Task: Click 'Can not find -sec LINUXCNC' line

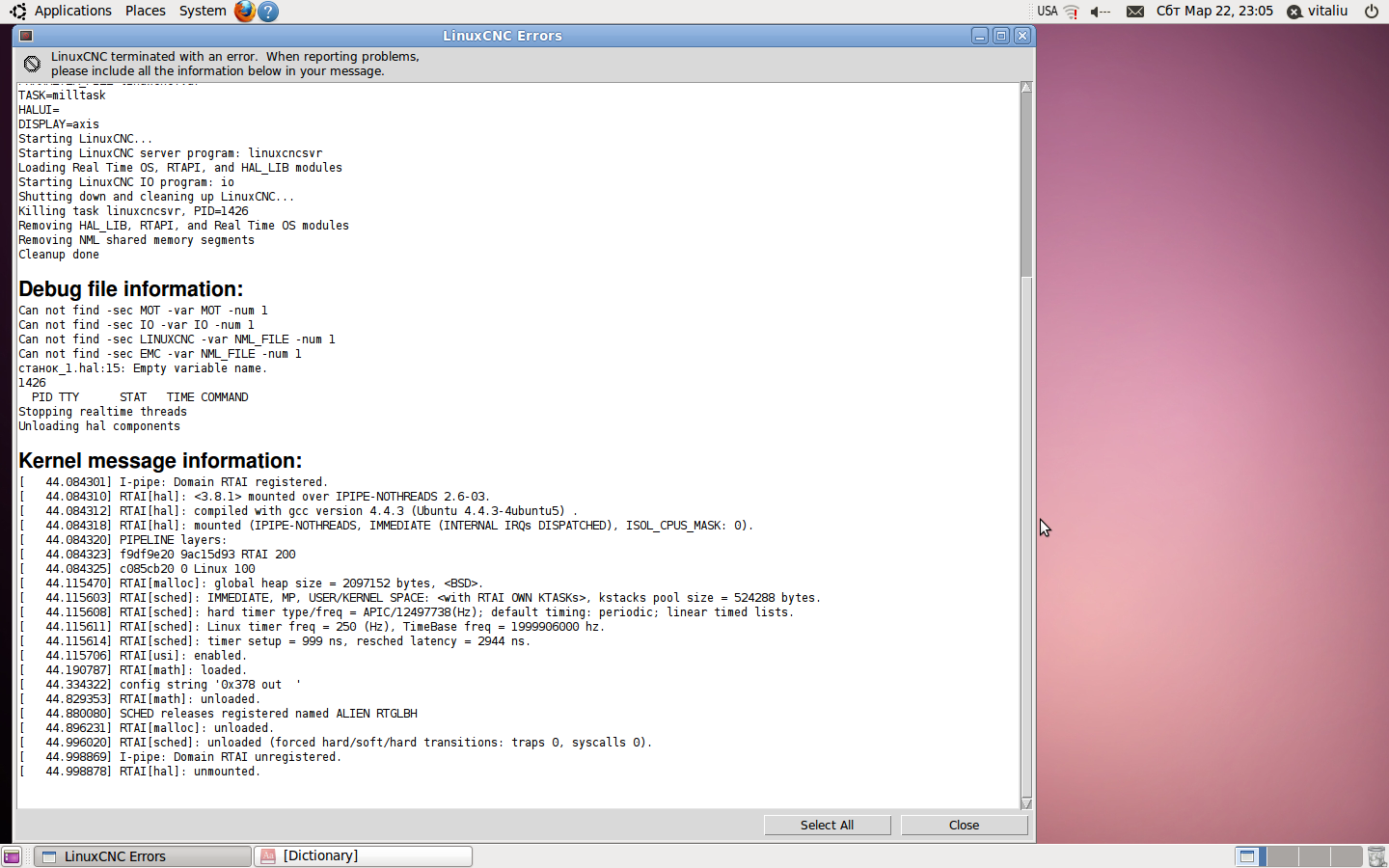Action: [177, 339]
